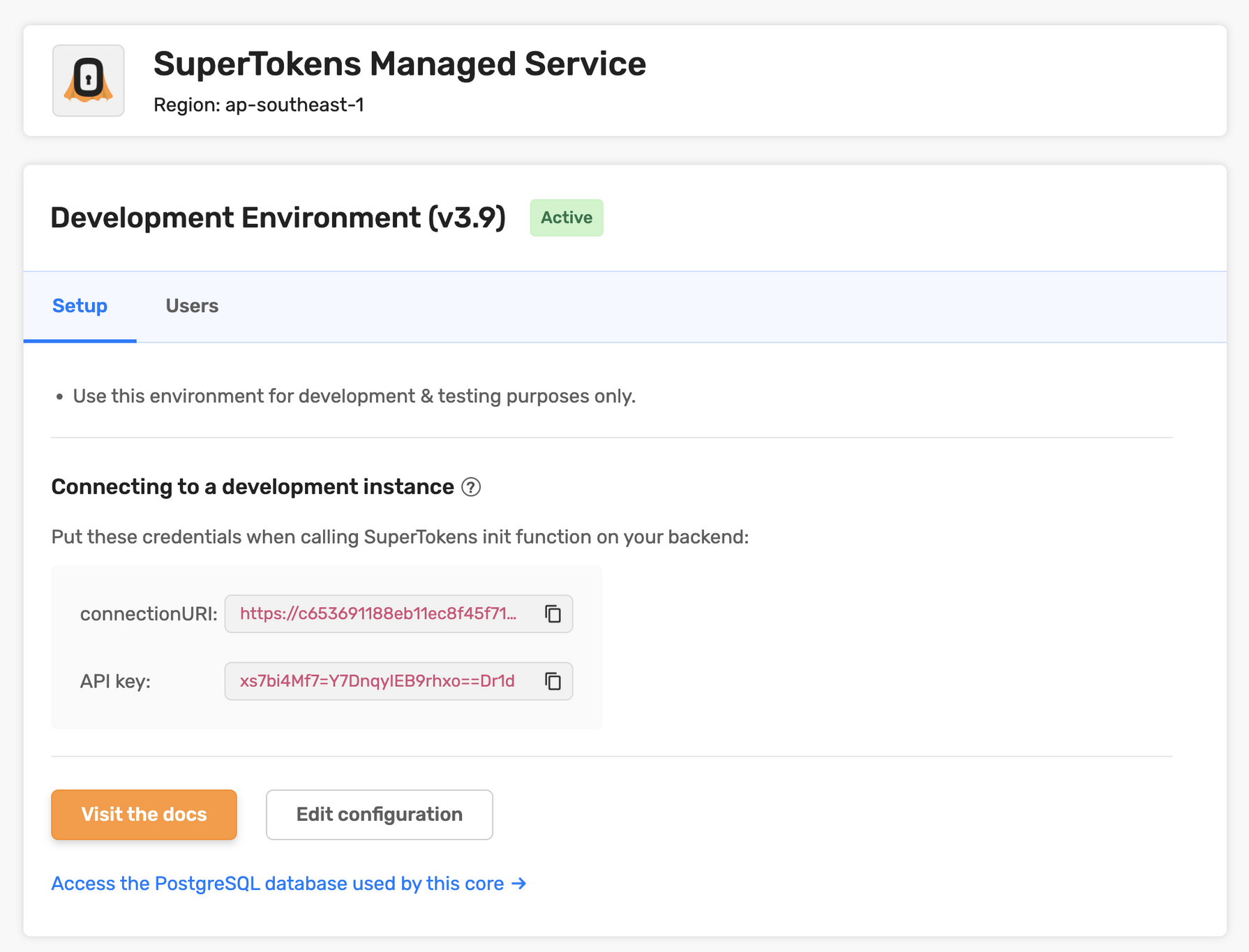Screen dimensions: 1249x952
Task: Click the Development Environment (v3.9) heading
Action: pyautogui.click(x=278, y=218)
